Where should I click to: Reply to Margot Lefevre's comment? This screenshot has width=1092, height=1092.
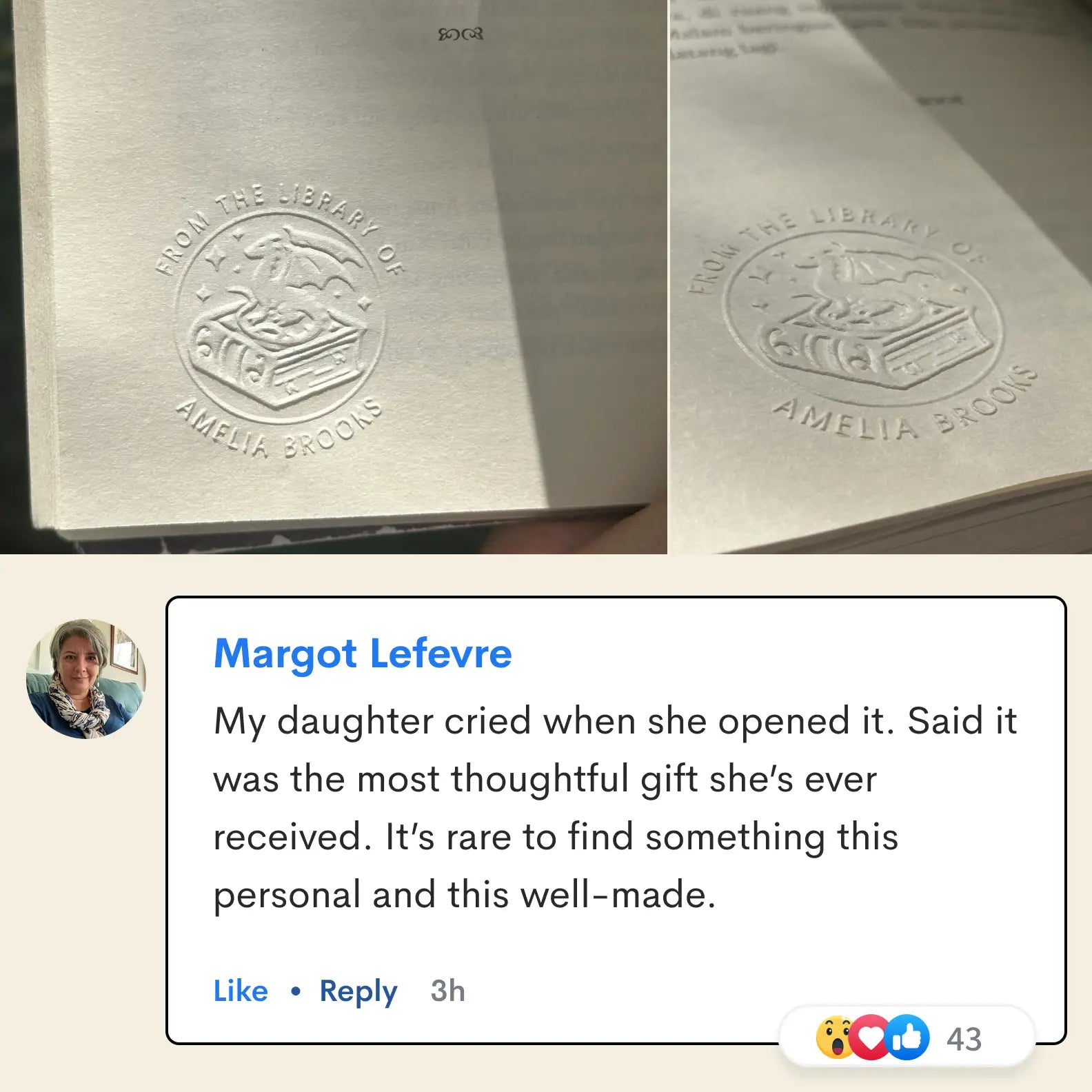(x=358, y=992)
